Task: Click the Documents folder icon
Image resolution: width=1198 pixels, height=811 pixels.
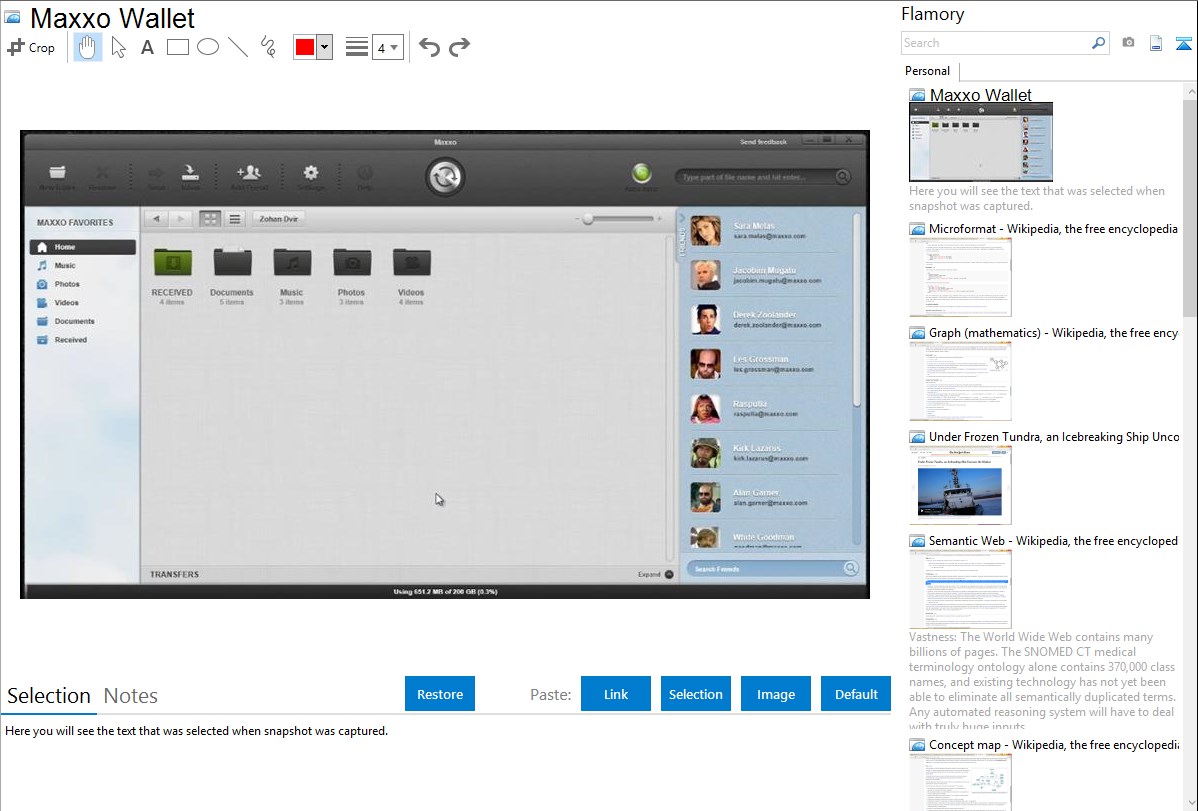Action: (x=232, y=262)
